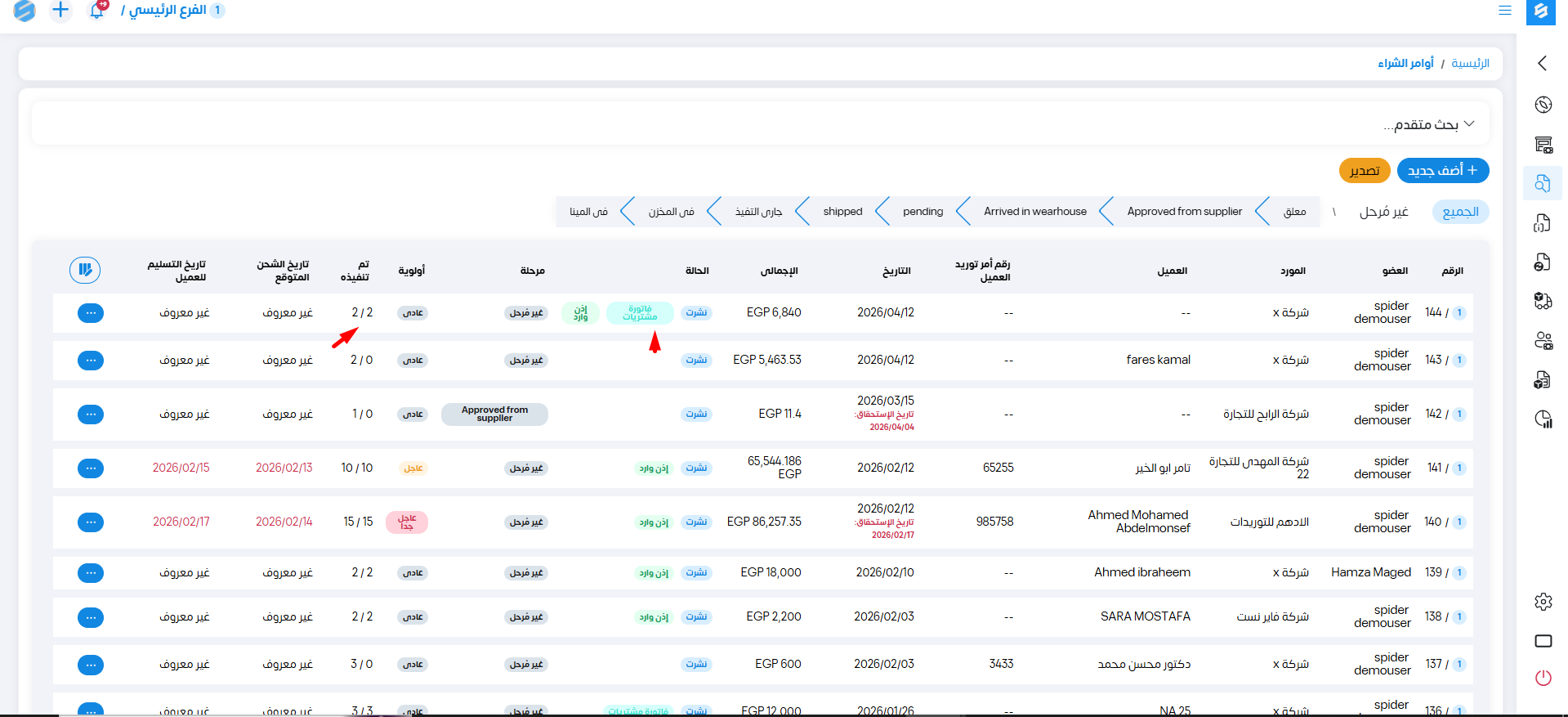1568x717 pixels.
Task: Open actions menu for order 144
Action: pyautogui.click(x=91, y=313)
